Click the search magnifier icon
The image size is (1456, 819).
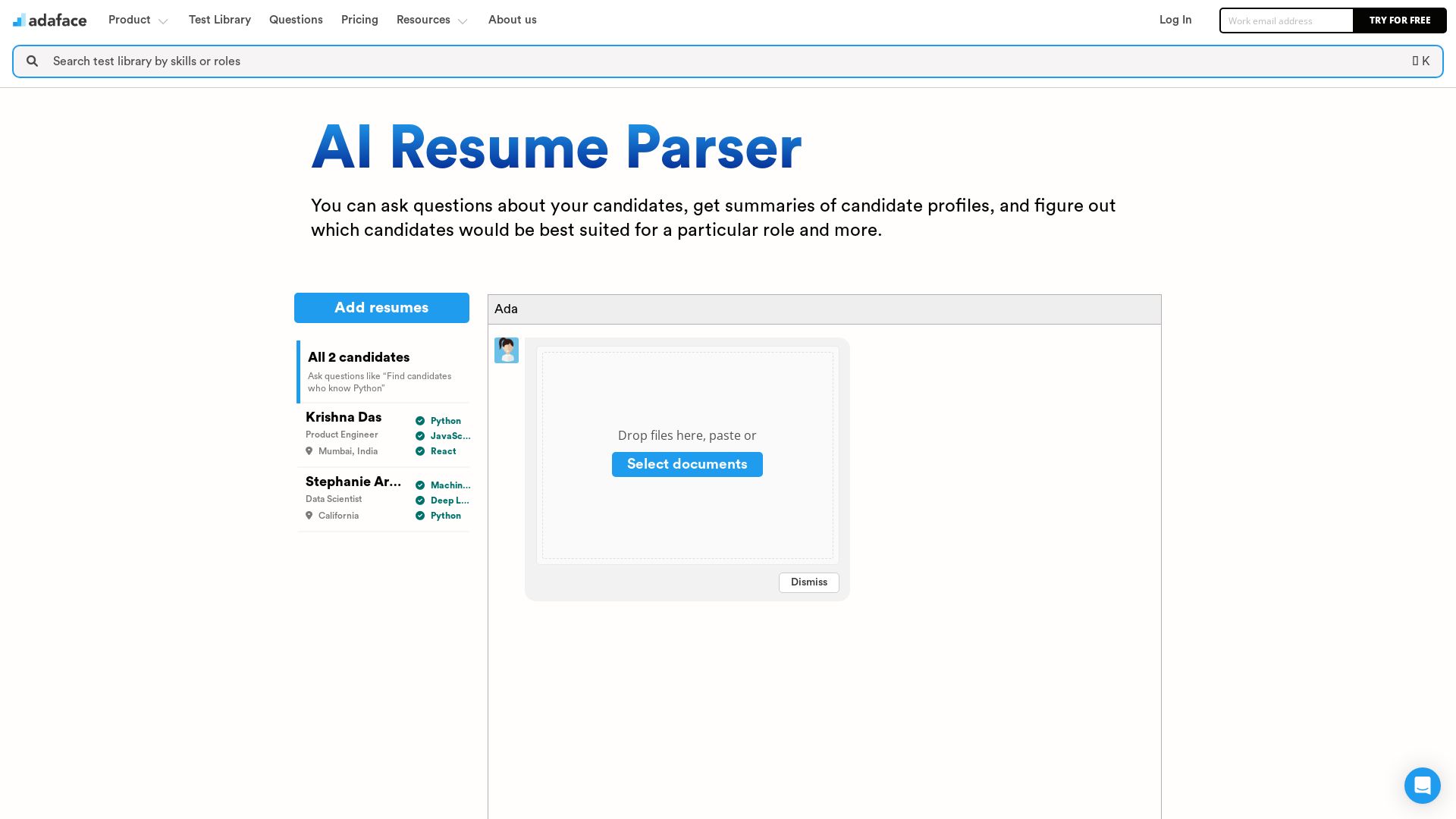32,61
